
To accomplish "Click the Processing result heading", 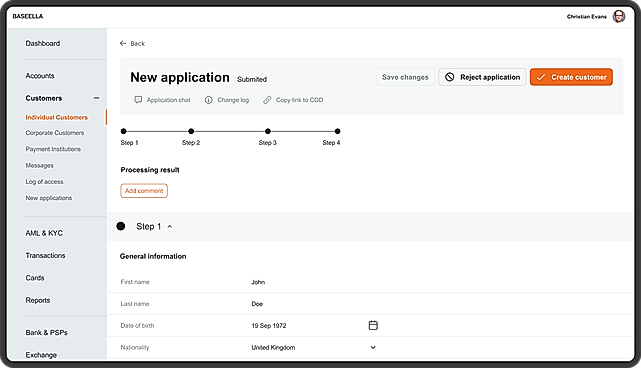I will (x=150, y=170).
